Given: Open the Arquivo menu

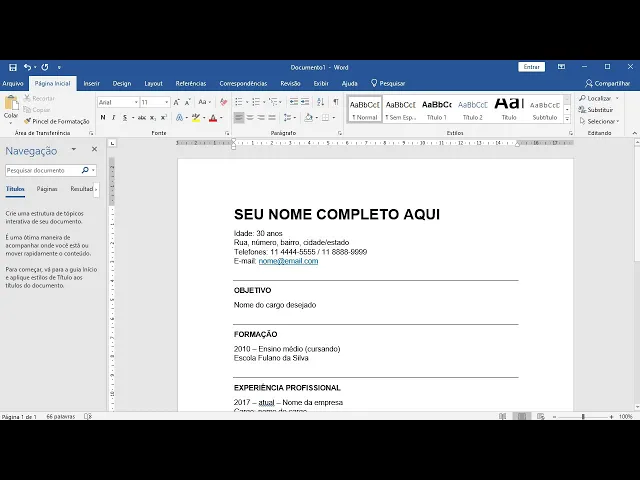Looking at the screenshot, I should (x=13, y=83).
